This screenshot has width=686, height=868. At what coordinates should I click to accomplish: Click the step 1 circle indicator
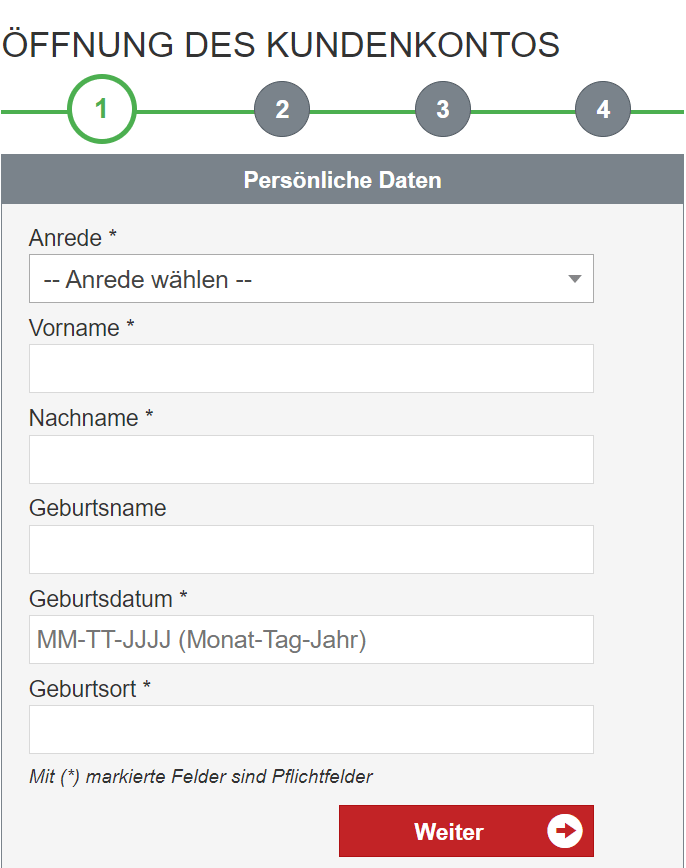coord(102,109)
